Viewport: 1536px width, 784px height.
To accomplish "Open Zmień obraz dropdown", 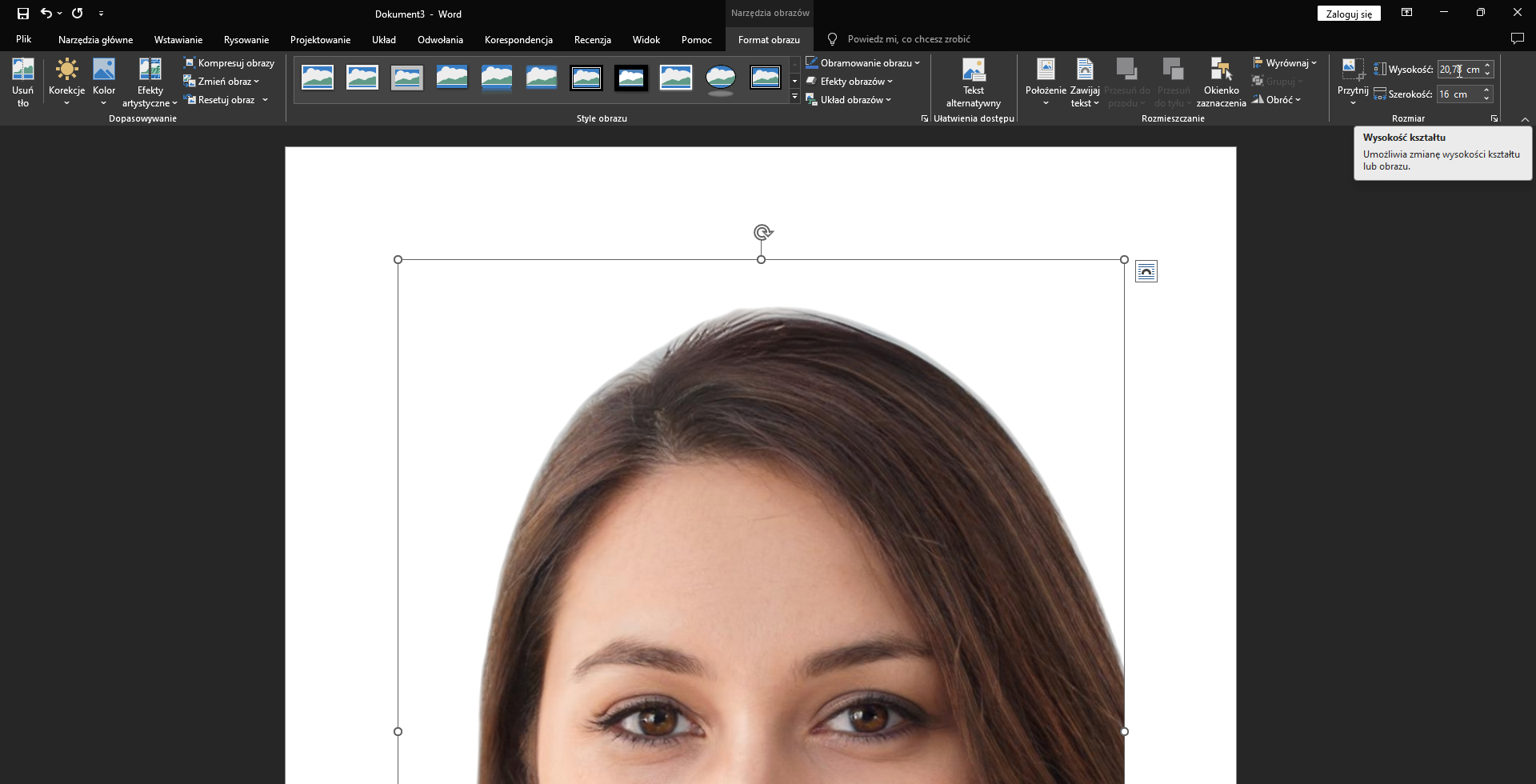I will pos(222,81).
